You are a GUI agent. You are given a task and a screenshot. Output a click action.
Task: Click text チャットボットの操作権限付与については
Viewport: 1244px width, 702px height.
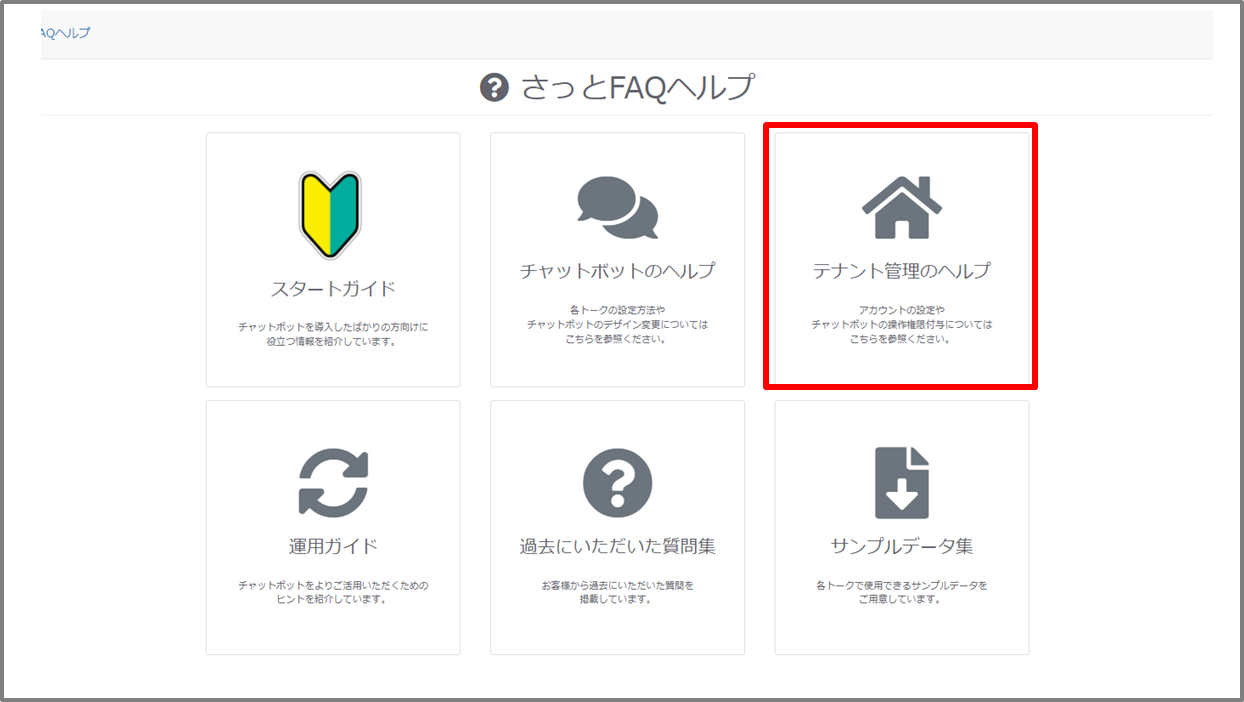[902, 324]
